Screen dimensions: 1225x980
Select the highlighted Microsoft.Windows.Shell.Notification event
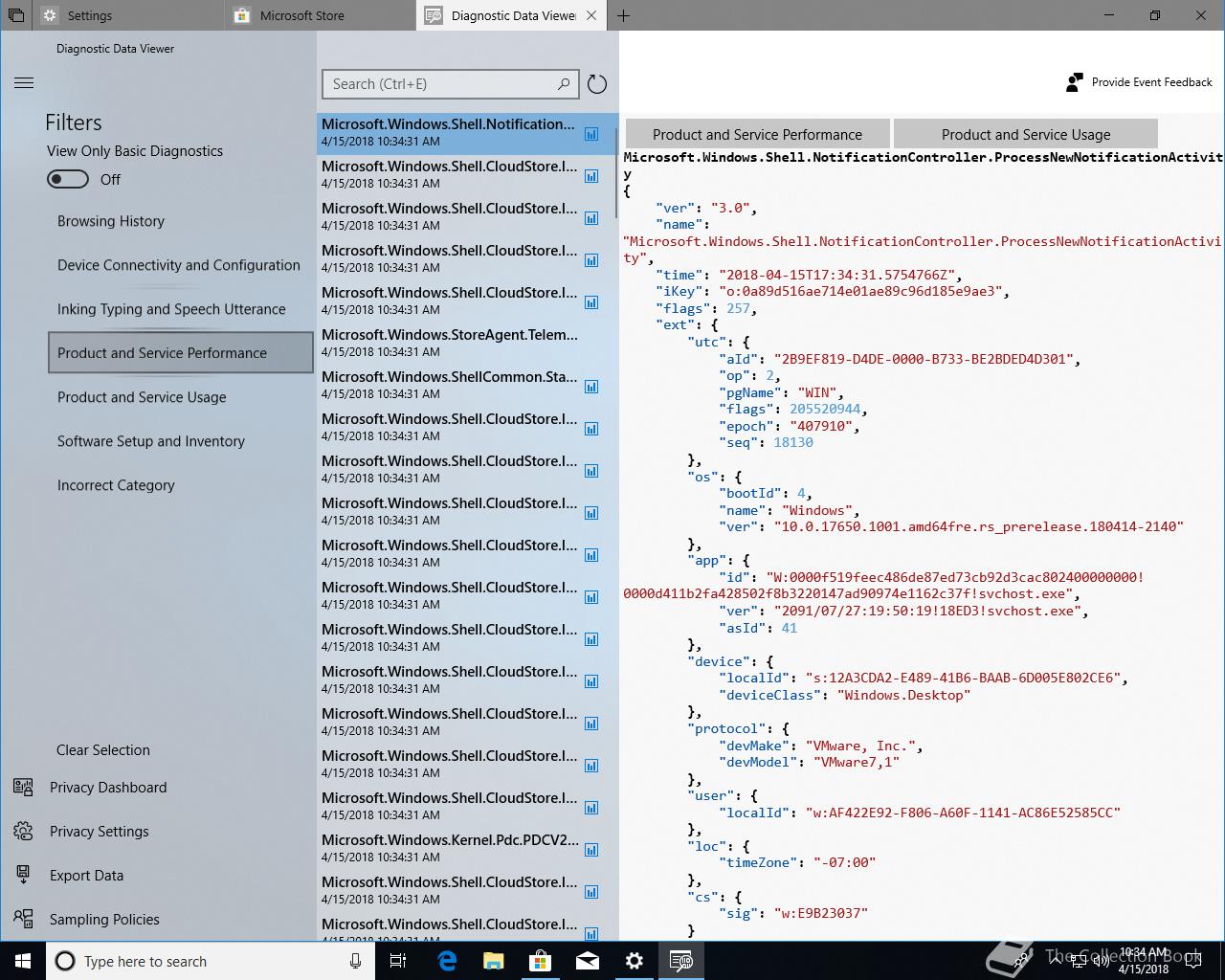[x=467, y=133]
